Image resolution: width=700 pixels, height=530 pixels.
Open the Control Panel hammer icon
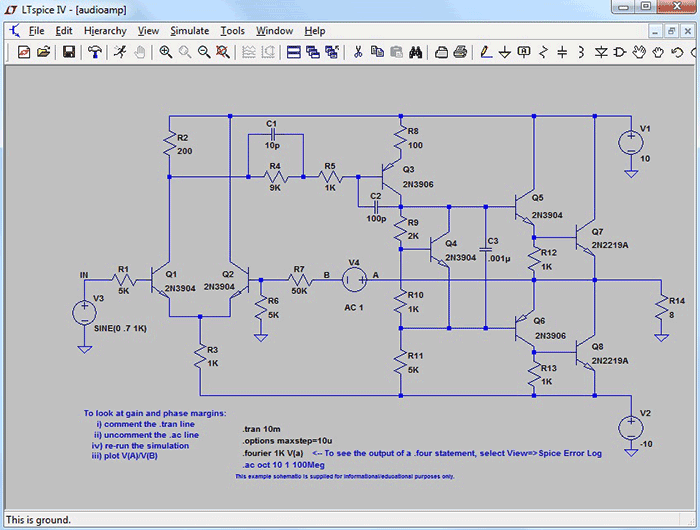(x=94, y=52)
